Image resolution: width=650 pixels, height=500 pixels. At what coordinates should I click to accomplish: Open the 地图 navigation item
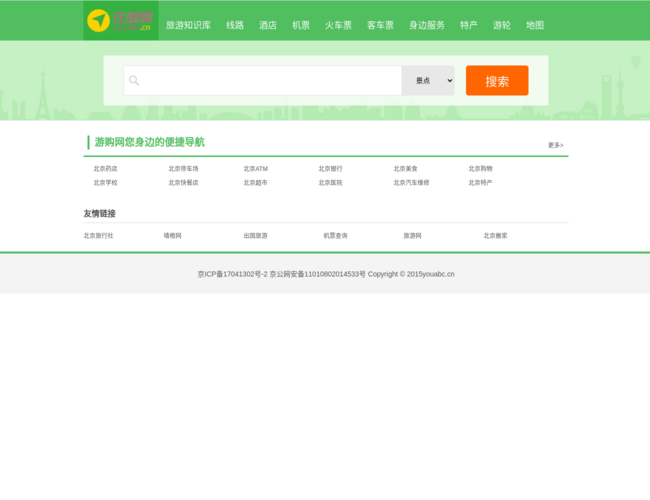point(535,25)
